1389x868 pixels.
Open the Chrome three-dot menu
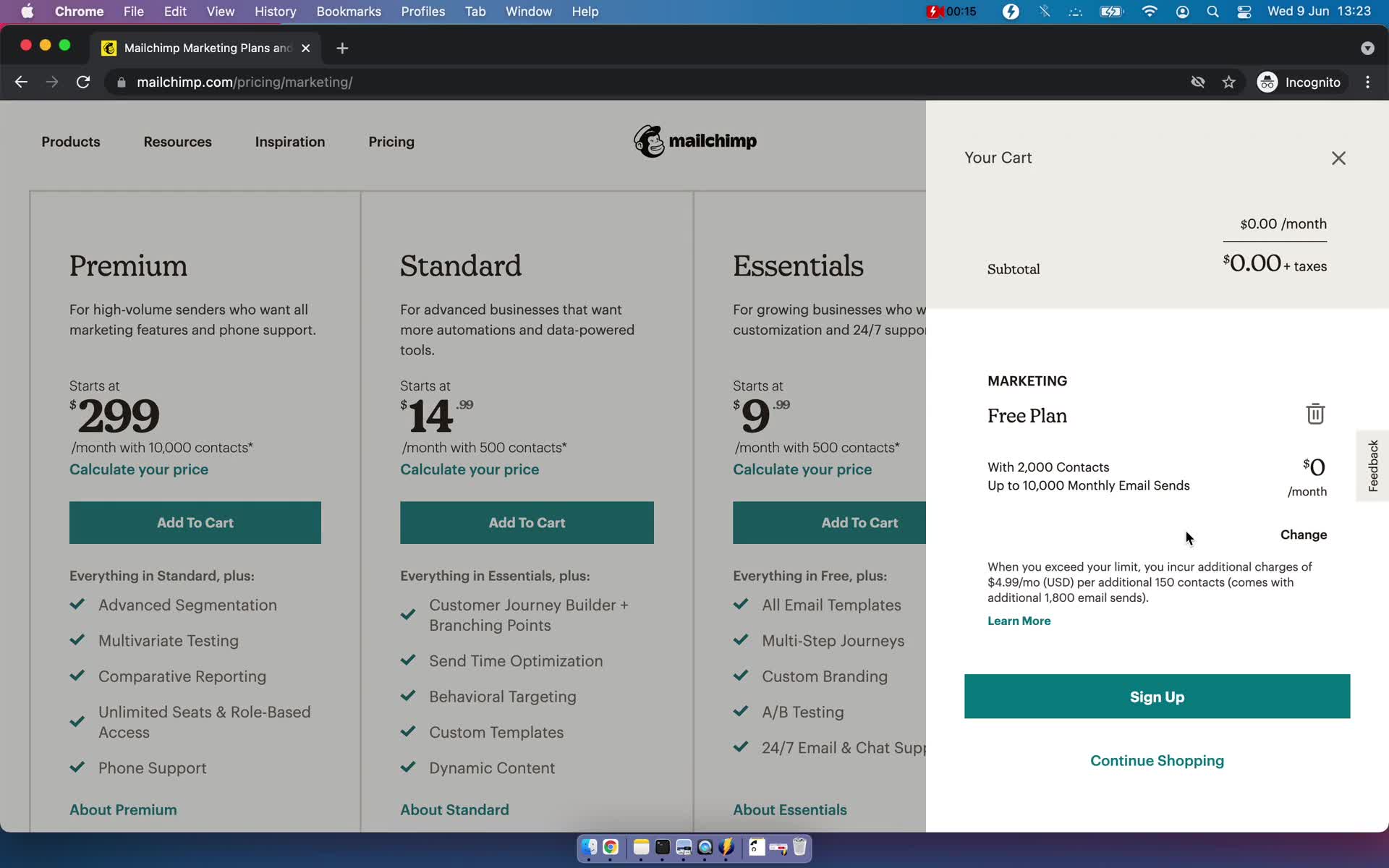(1367, 82)
